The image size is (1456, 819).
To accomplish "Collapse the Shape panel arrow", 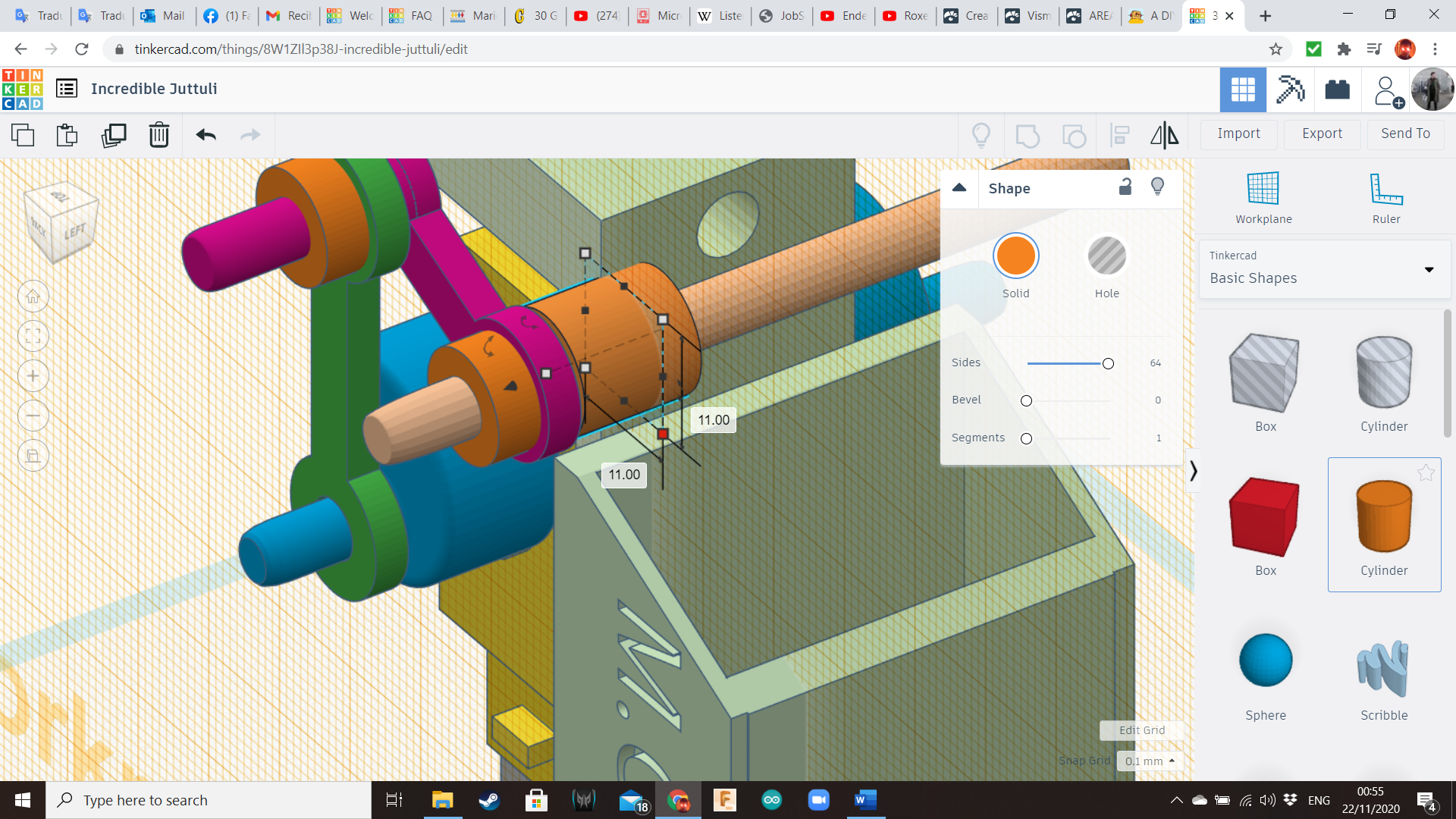I will pyautogui.click(x=959, y=188).
